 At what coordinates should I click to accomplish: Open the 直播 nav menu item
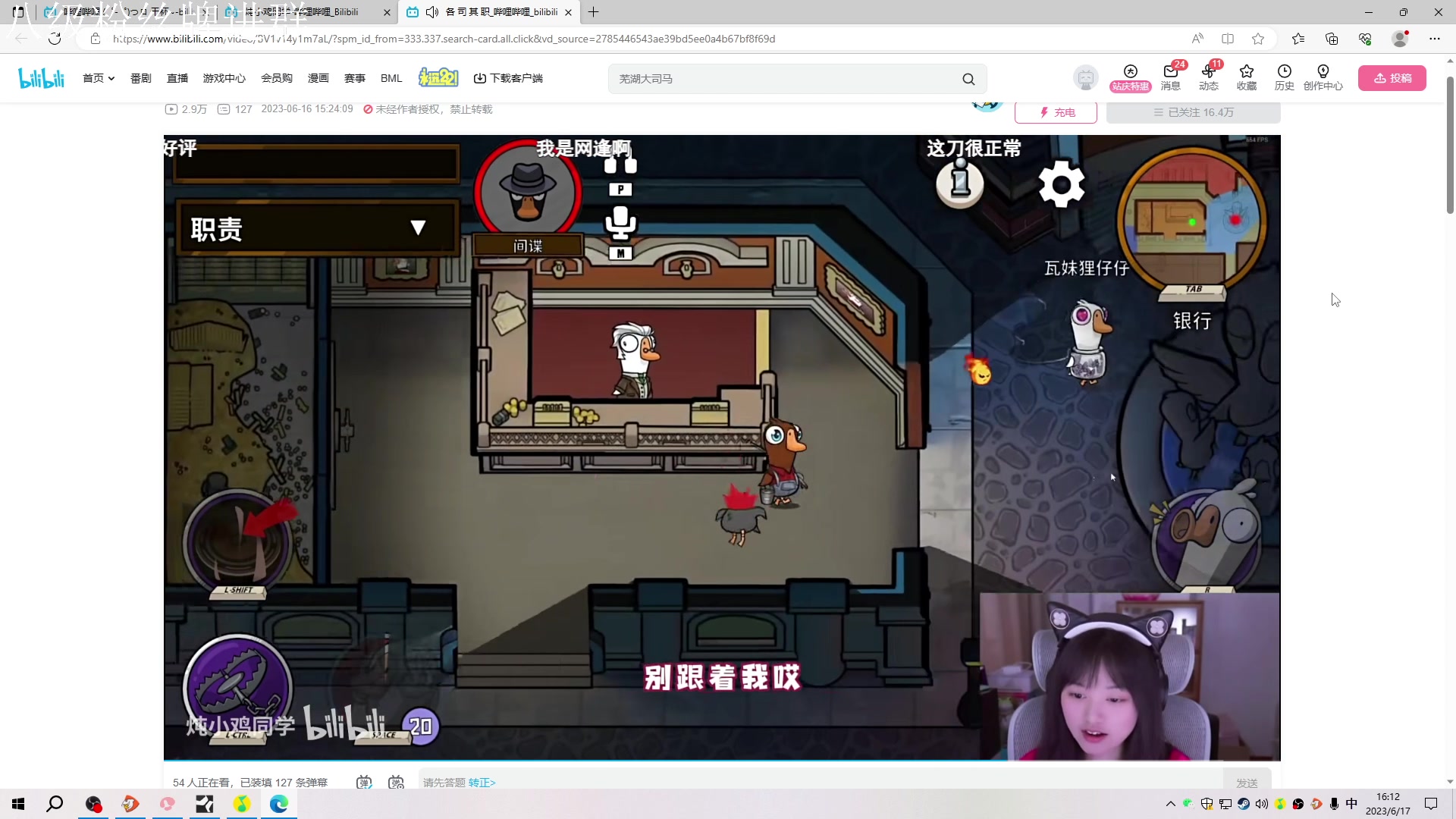177,78
